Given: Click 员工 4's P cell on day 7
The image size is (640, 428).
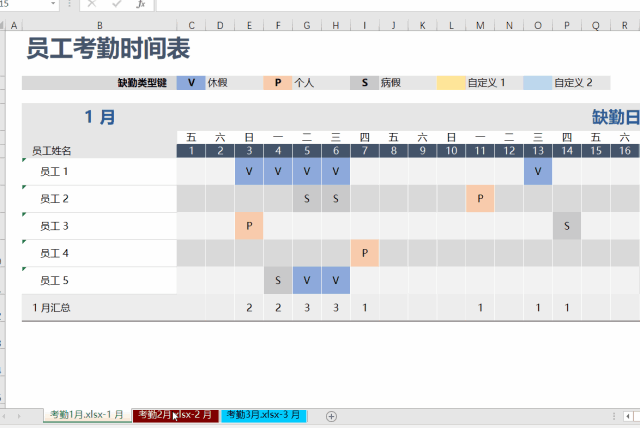Looking at the screenshot, I should coord(364,253).
